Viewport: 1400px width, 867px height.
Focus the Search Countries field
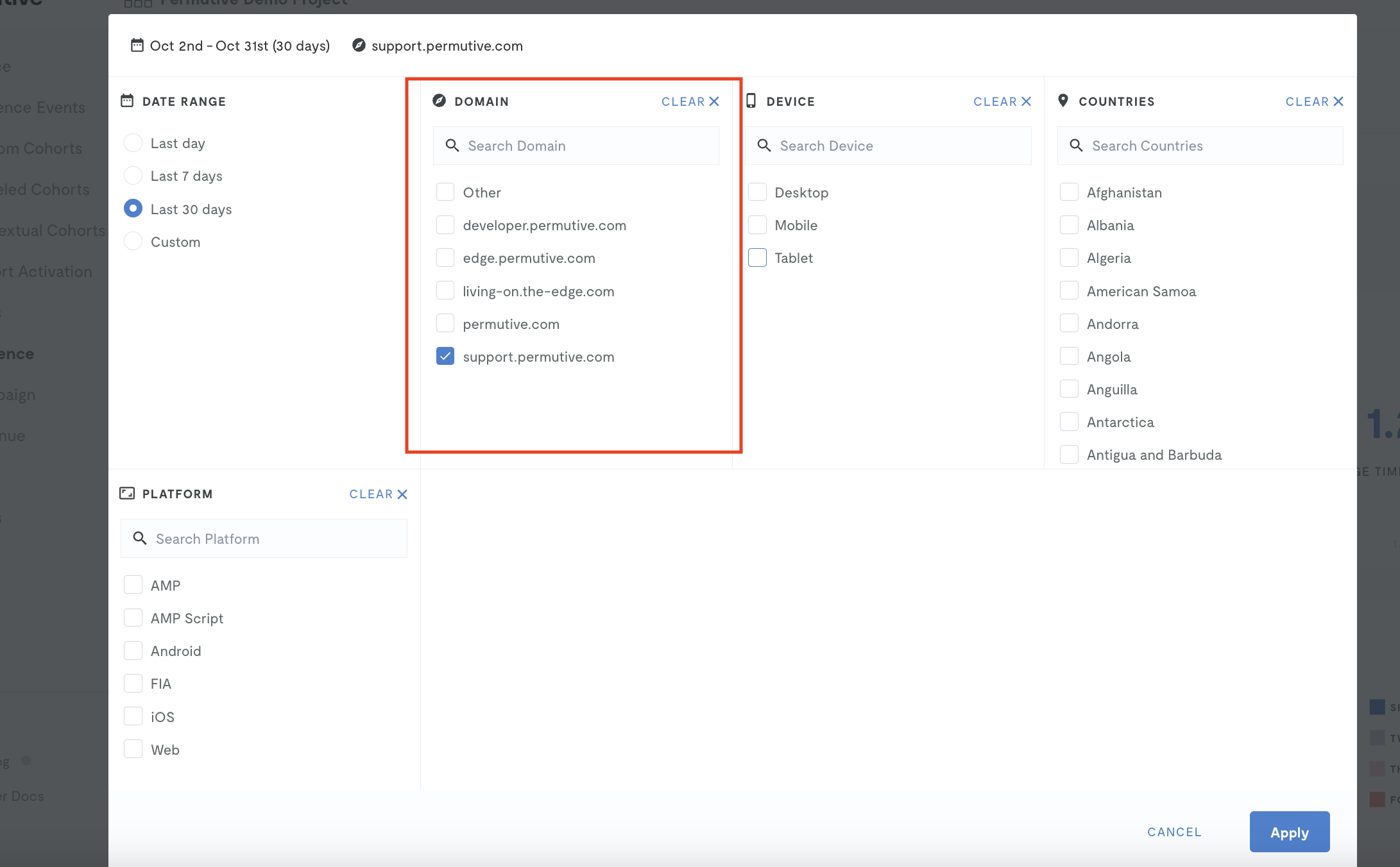click(x=1200, y=146)
